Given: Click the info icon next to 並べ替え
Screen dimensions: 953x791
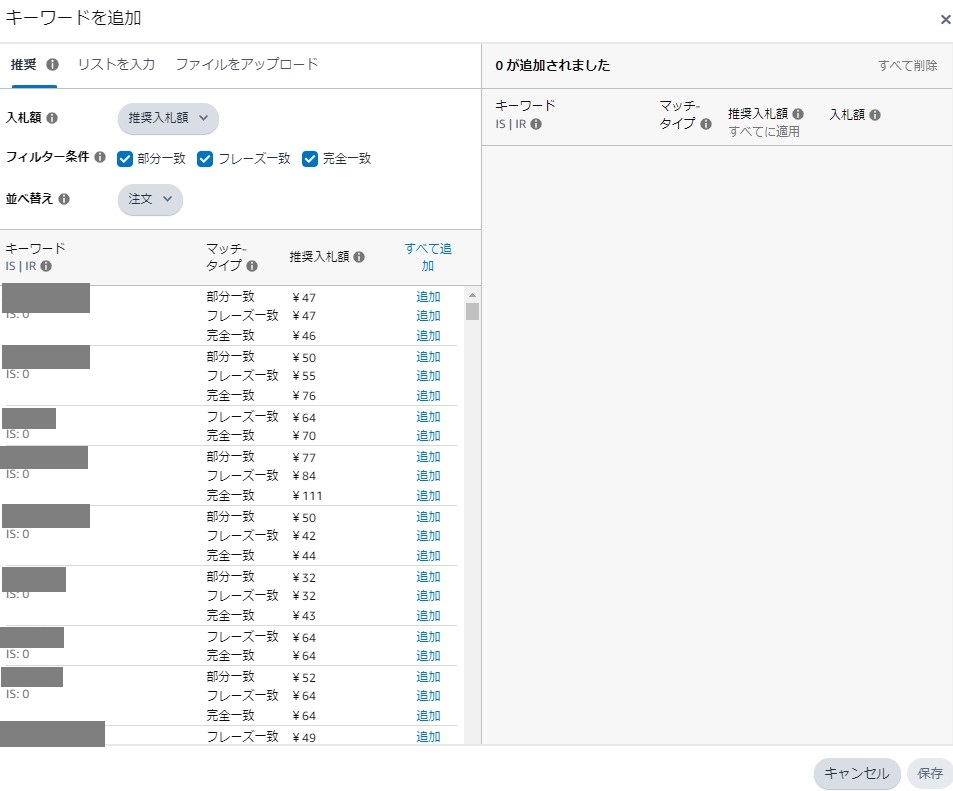Looking at the screenshot, I should (x=64, y=199).
